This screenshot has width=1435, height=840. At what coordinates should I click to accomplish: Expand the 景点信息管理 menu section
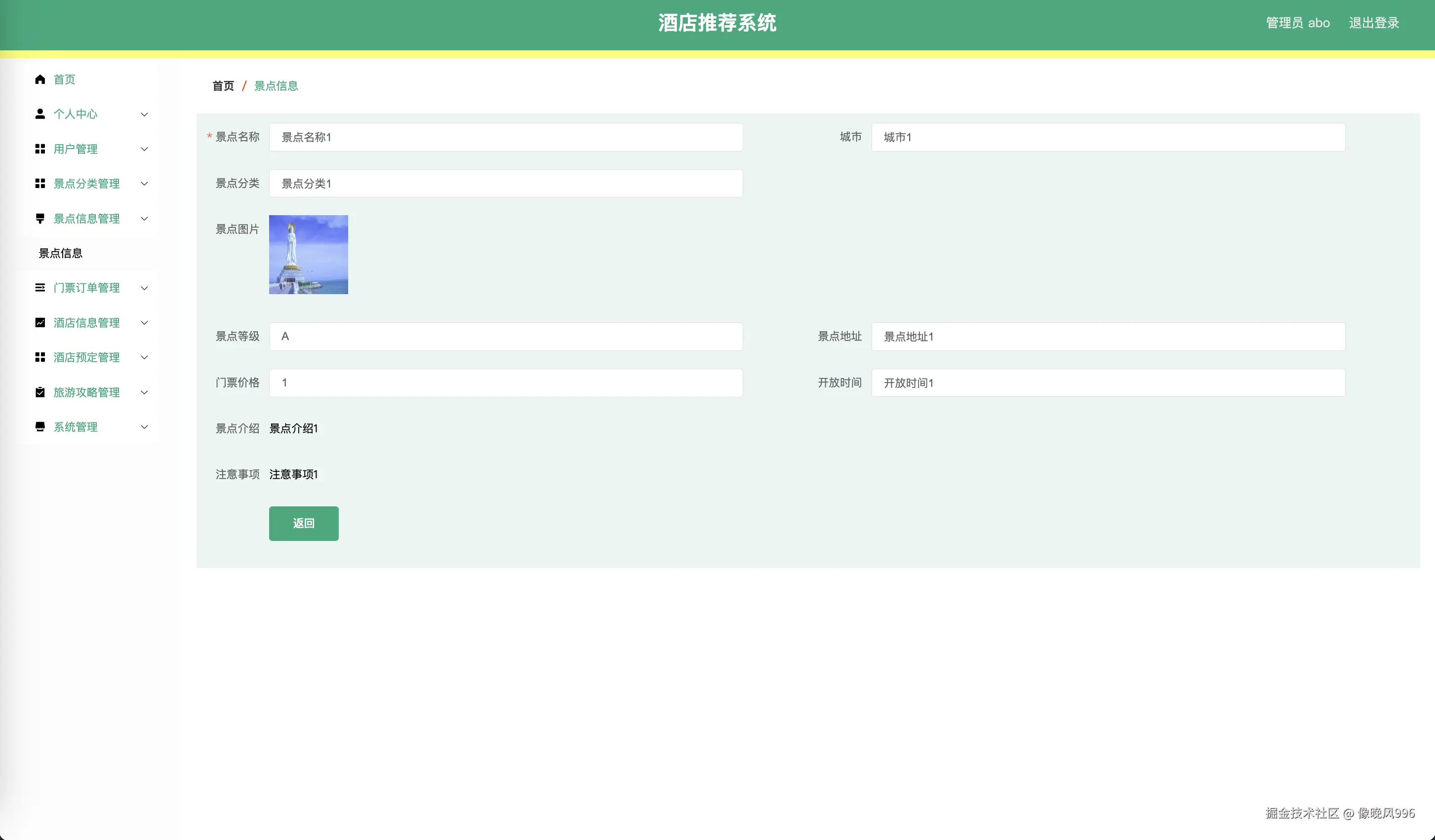144,219
